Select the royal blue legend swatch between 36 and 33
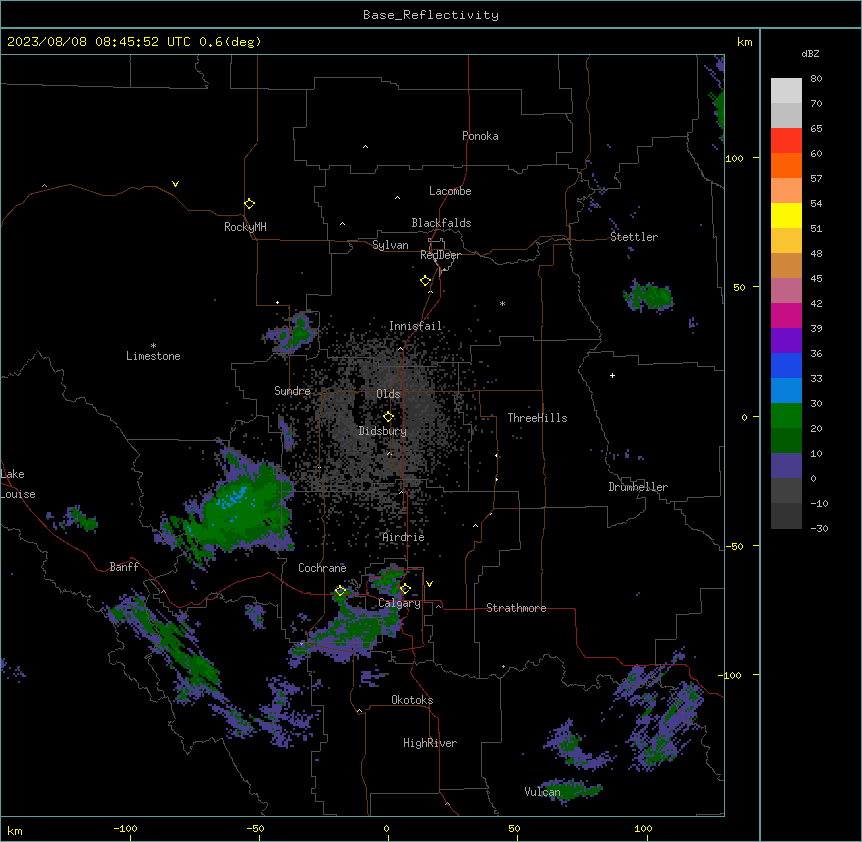Image resolution: width=862 pixels, height=842 pixels. click(x=786, y=365)
